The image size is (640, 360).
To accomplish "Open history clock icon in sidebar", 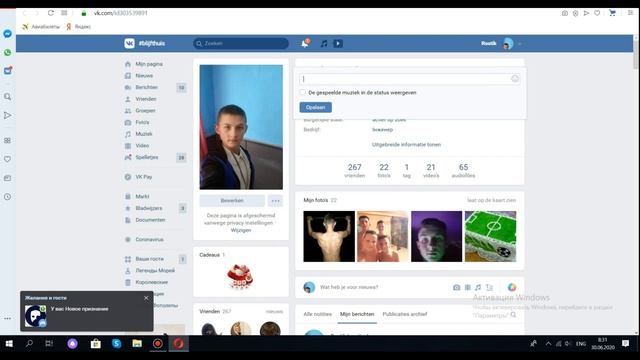I will (x=7, y=197).
